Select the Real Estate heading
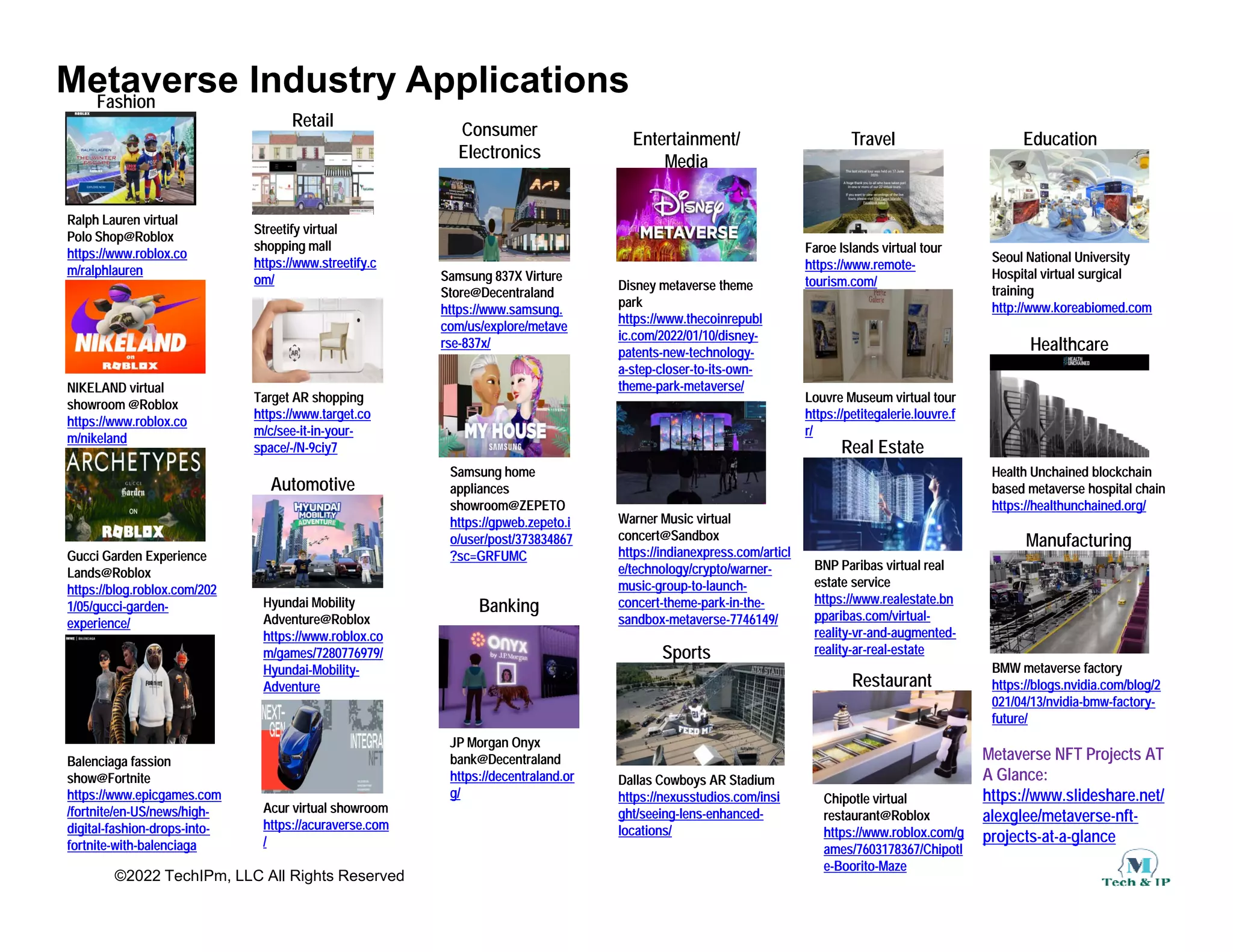Screen dimensions: 1233x952 coord(882,447)
